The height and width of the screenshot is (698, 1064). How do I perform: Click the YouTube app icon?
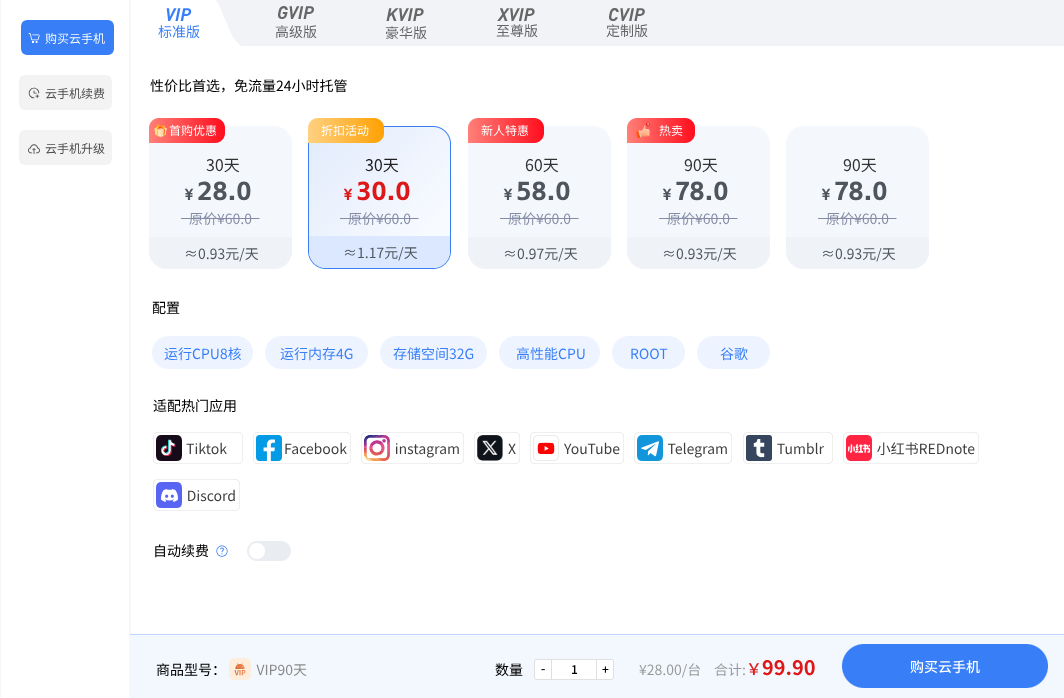click(546, 448)
